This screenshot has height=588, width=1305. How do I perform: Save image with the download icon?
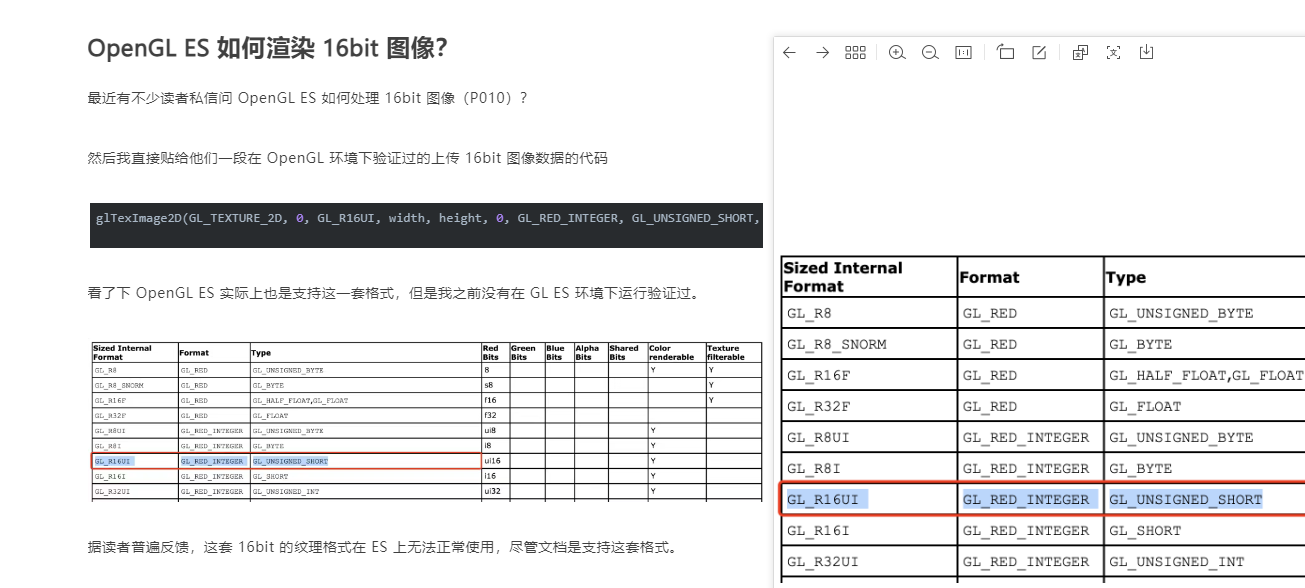coord(1146,53)
